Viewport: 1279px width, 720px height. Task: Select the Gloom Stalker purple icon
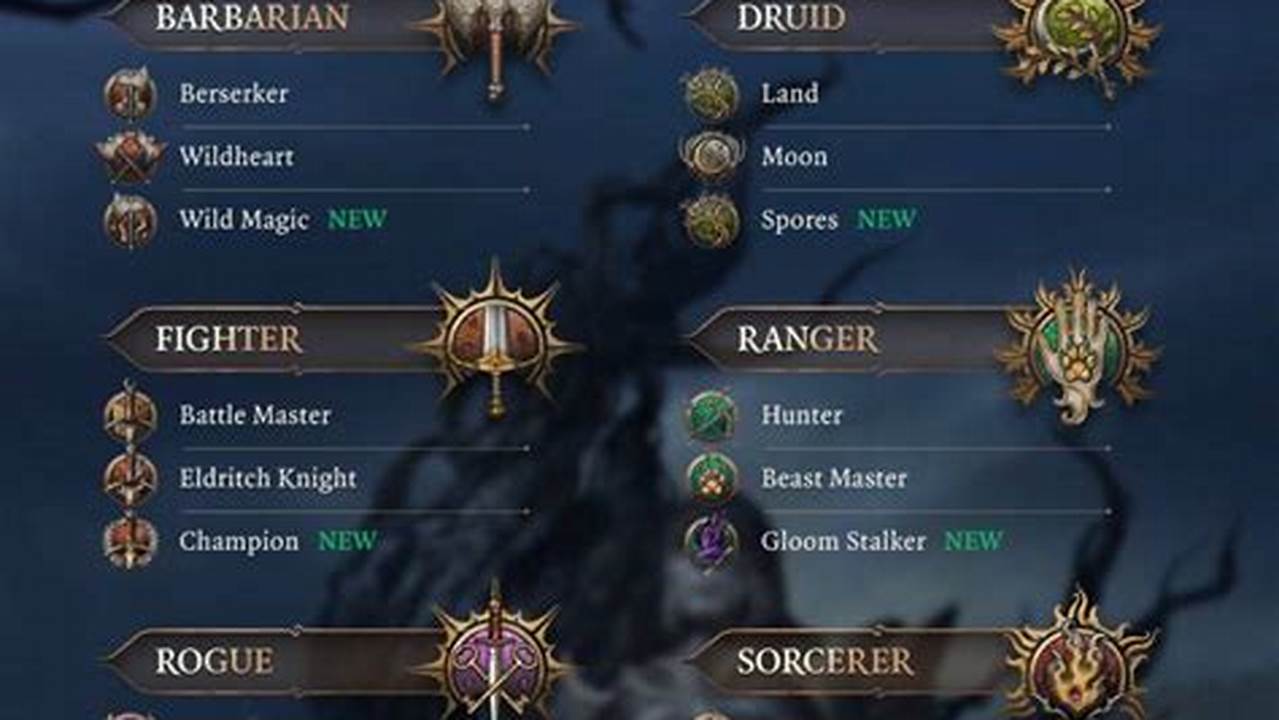point(711,542)
